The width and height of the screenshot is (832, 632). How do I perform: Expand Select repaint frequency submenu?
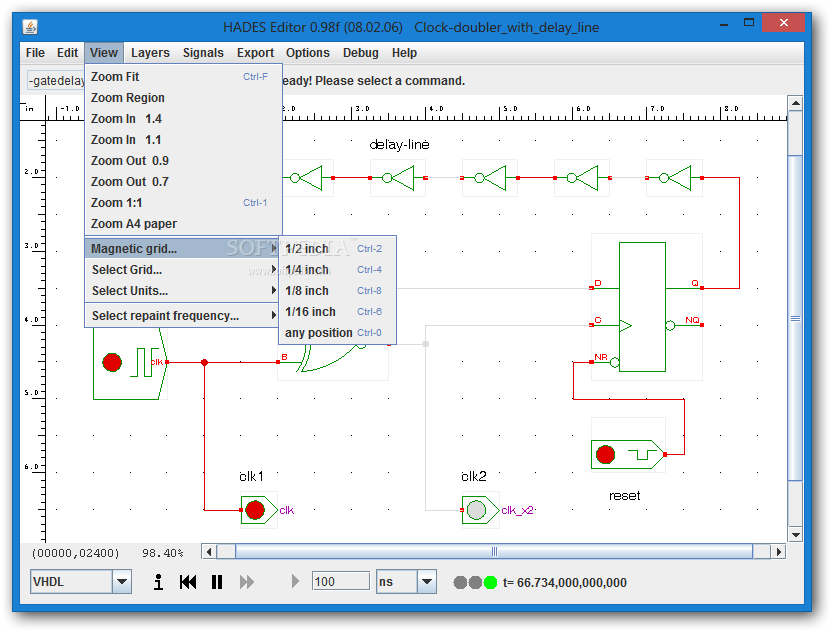[183, 316]
